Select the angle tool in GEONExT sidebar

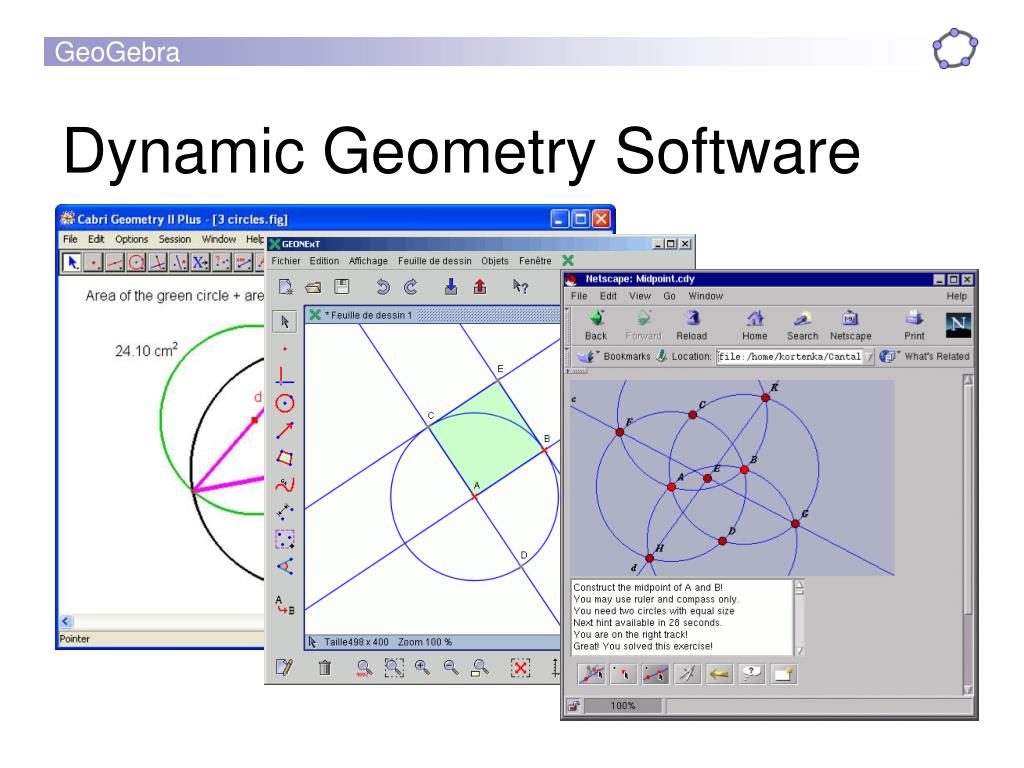click(285, 566)
